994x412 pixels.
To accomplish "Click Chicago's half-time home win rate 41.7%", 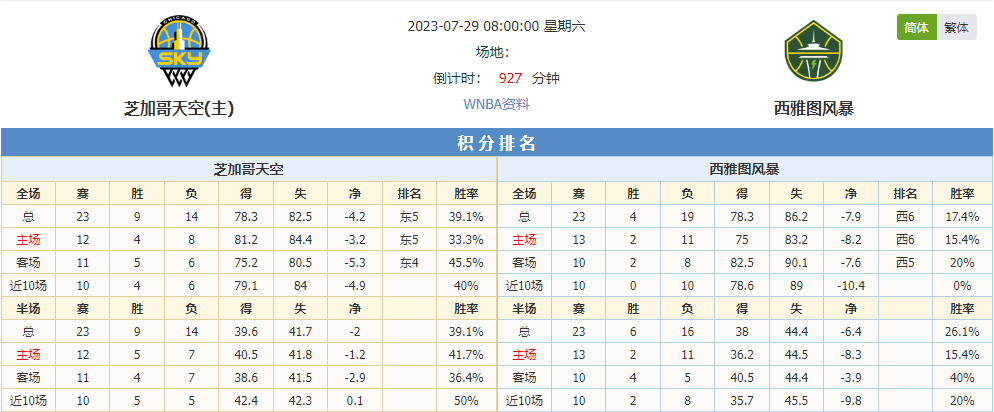I will point(466,354).
